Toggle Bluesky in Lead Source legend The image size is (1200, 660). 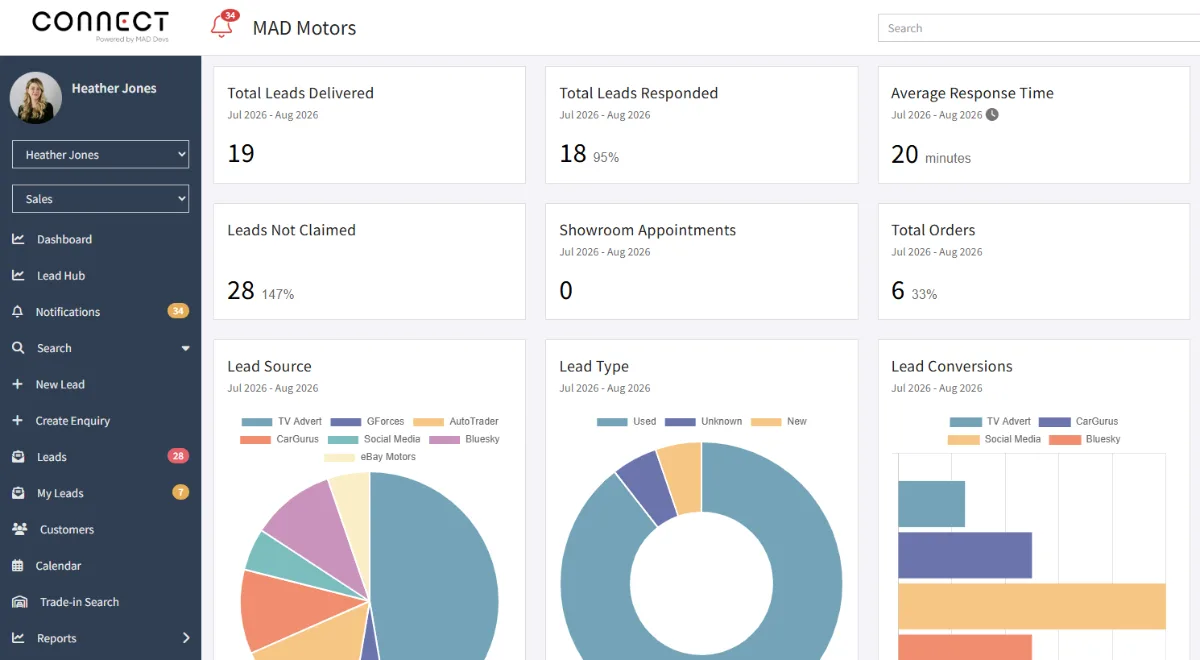click(x=464, y=439)
